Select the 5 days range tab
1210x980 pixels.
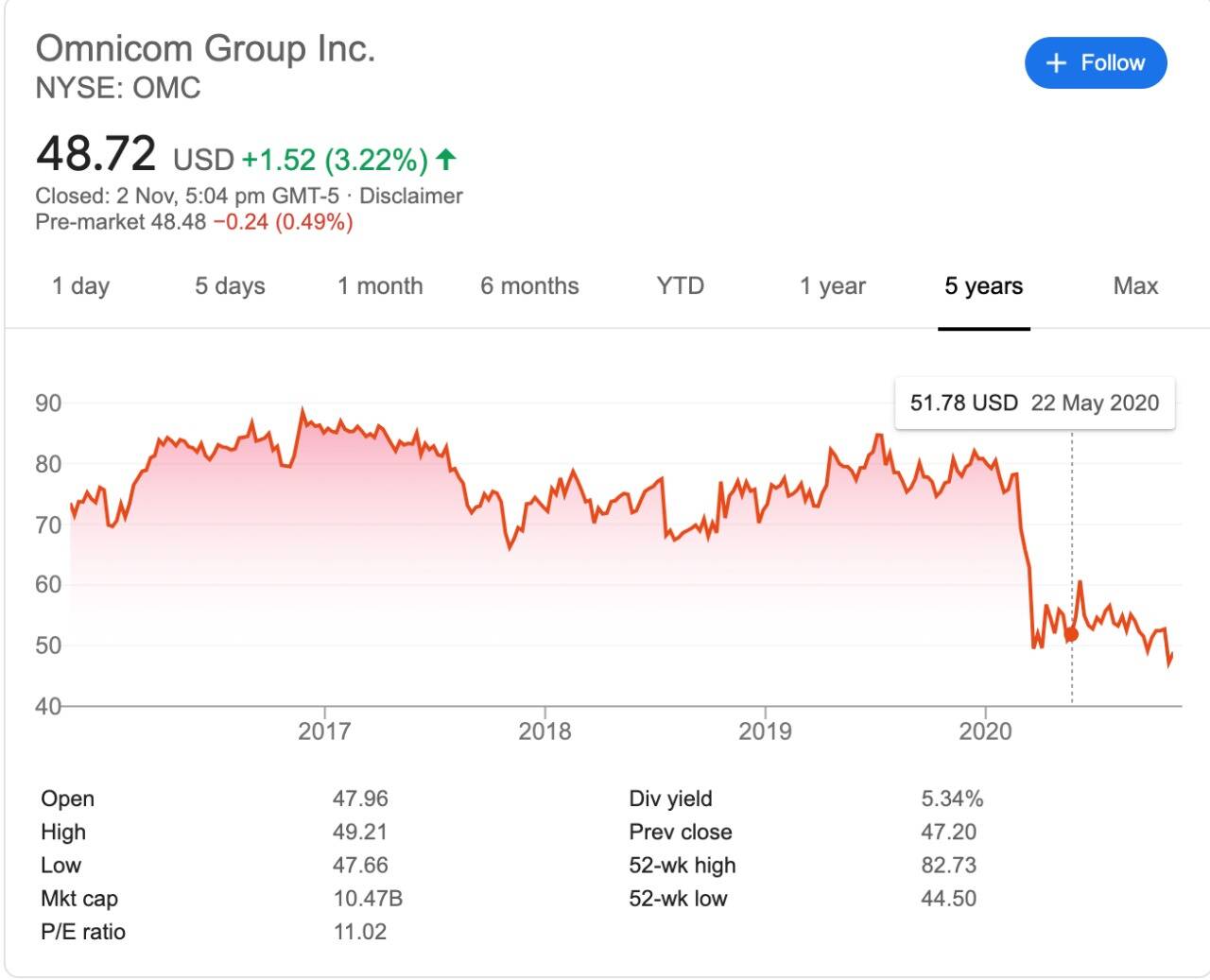tap(230, 286)
